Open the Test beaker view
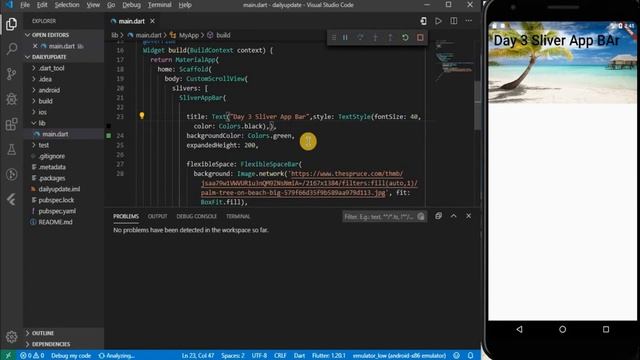This screenshot has width=640, height=360. point(11,149)
